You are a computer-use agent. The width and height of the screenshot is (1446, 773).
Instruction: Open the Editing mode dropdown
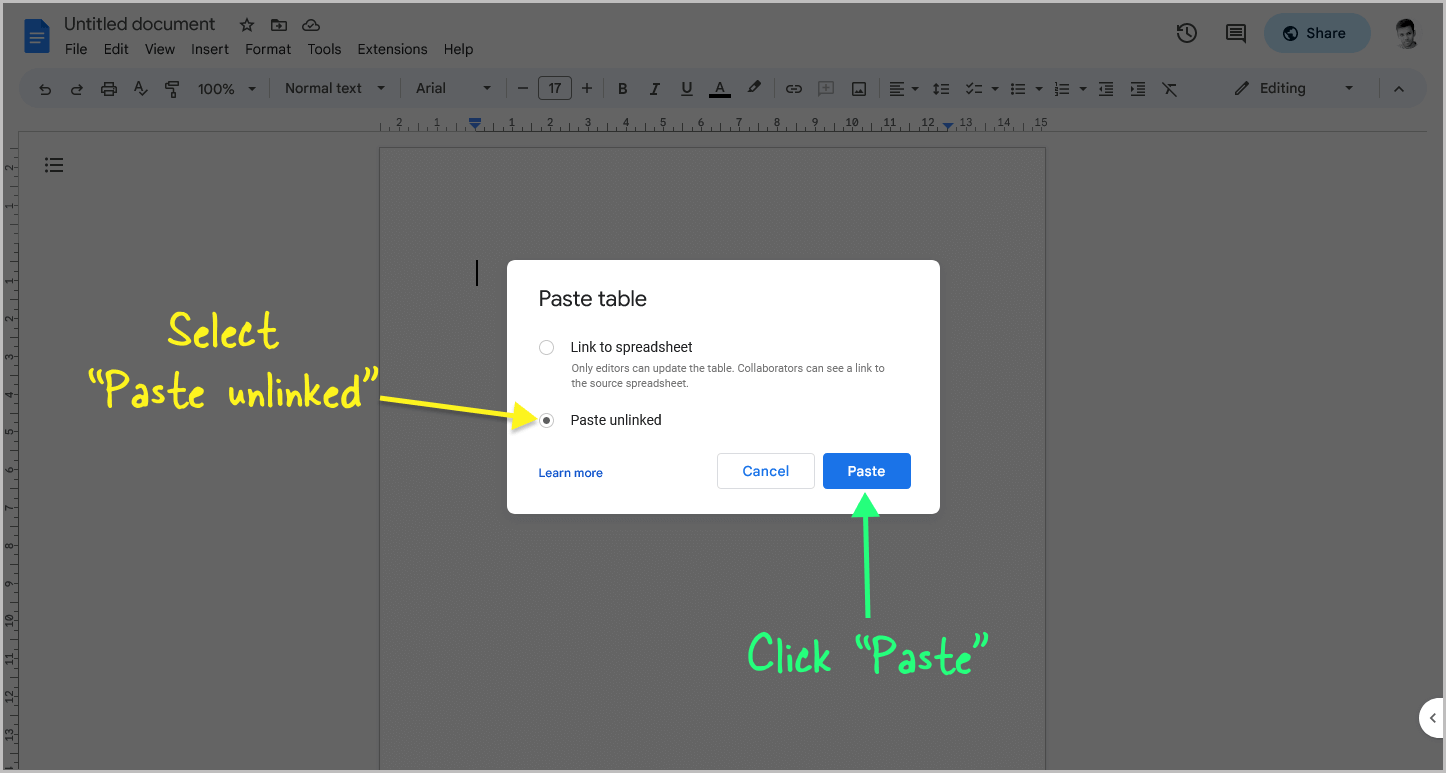[x=1294, y=88]
